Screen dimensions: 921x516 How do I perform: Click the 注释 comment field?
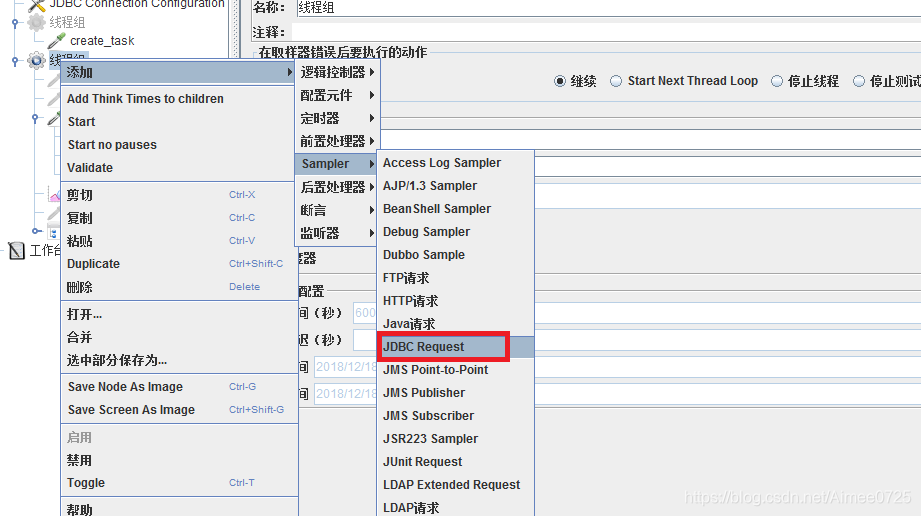606,32
